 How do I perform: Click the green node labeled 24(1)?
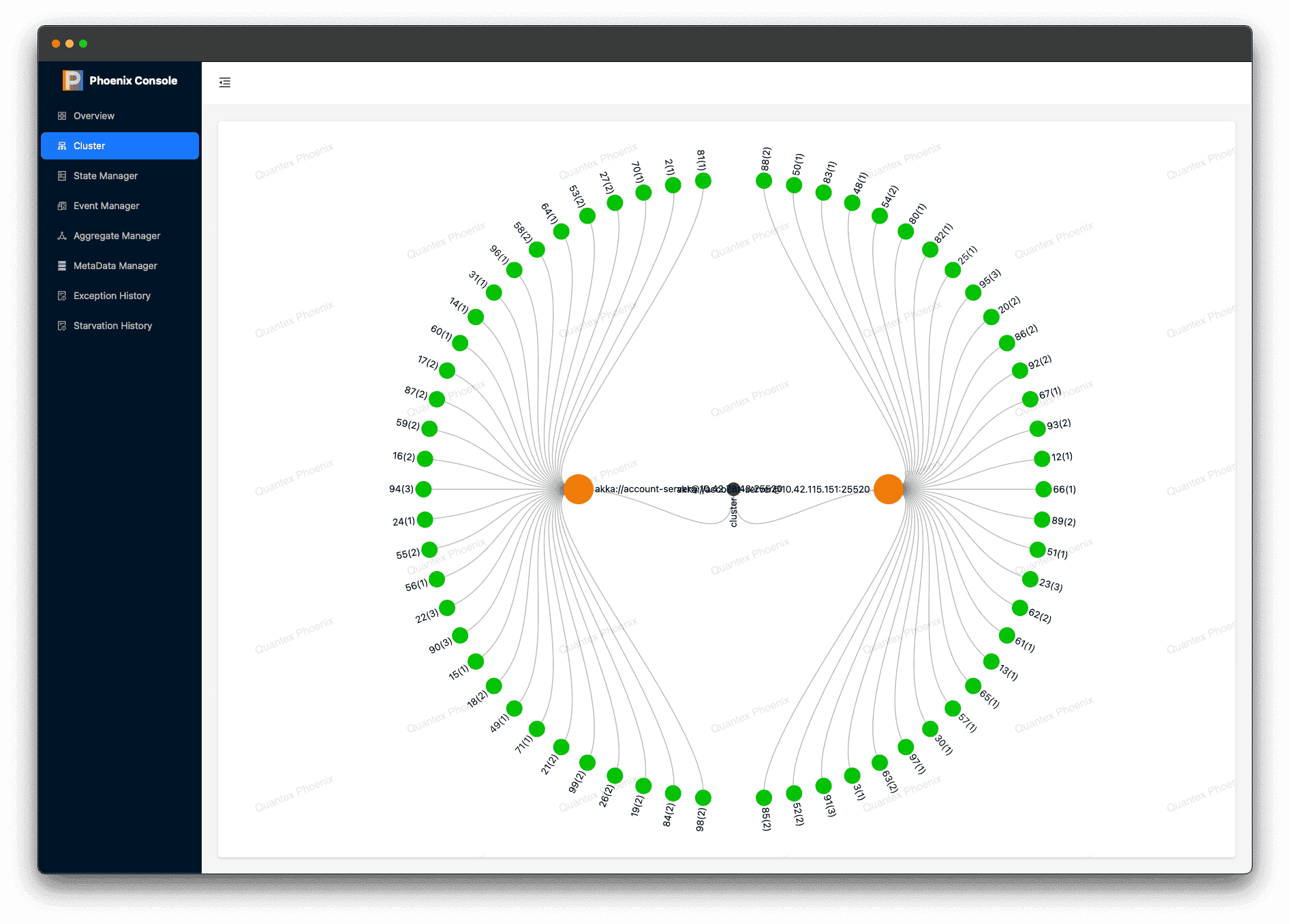[x=425, y=520]
